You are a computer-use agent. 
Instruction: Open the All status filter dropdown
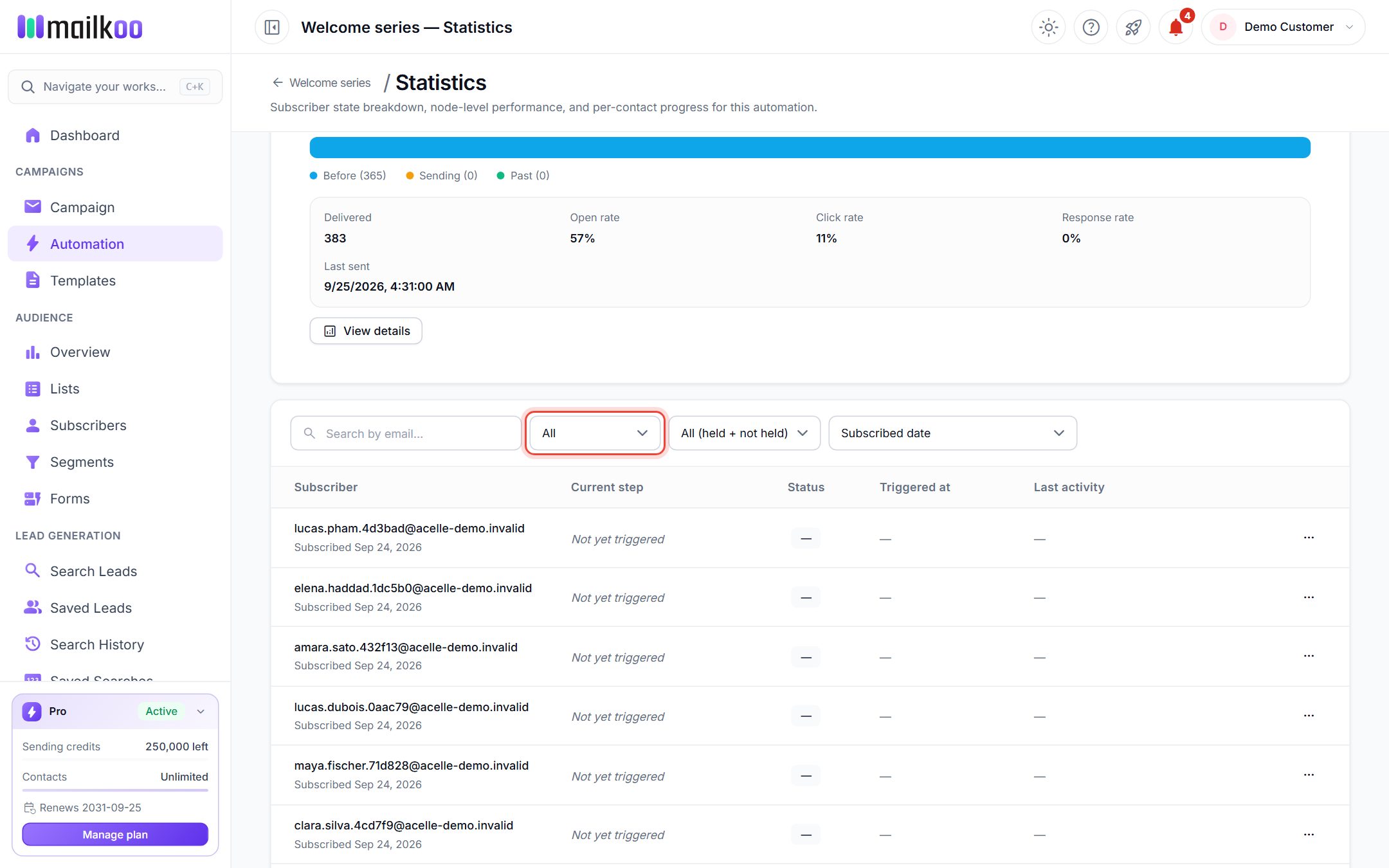[595, 433]
